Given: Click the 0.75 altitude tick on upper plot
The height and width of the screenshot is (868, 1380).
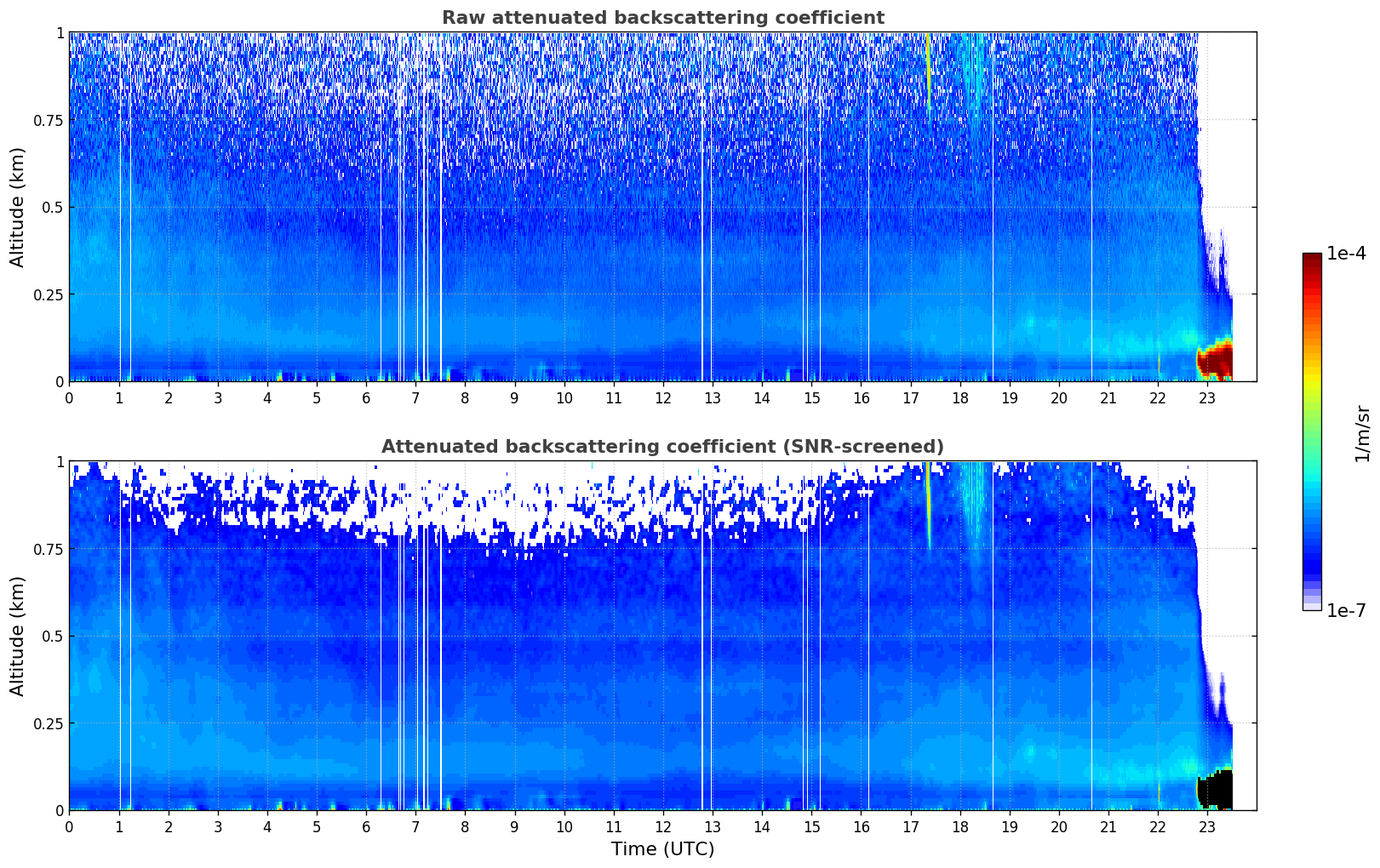Looking at the screenshot, I should [49, 121].
